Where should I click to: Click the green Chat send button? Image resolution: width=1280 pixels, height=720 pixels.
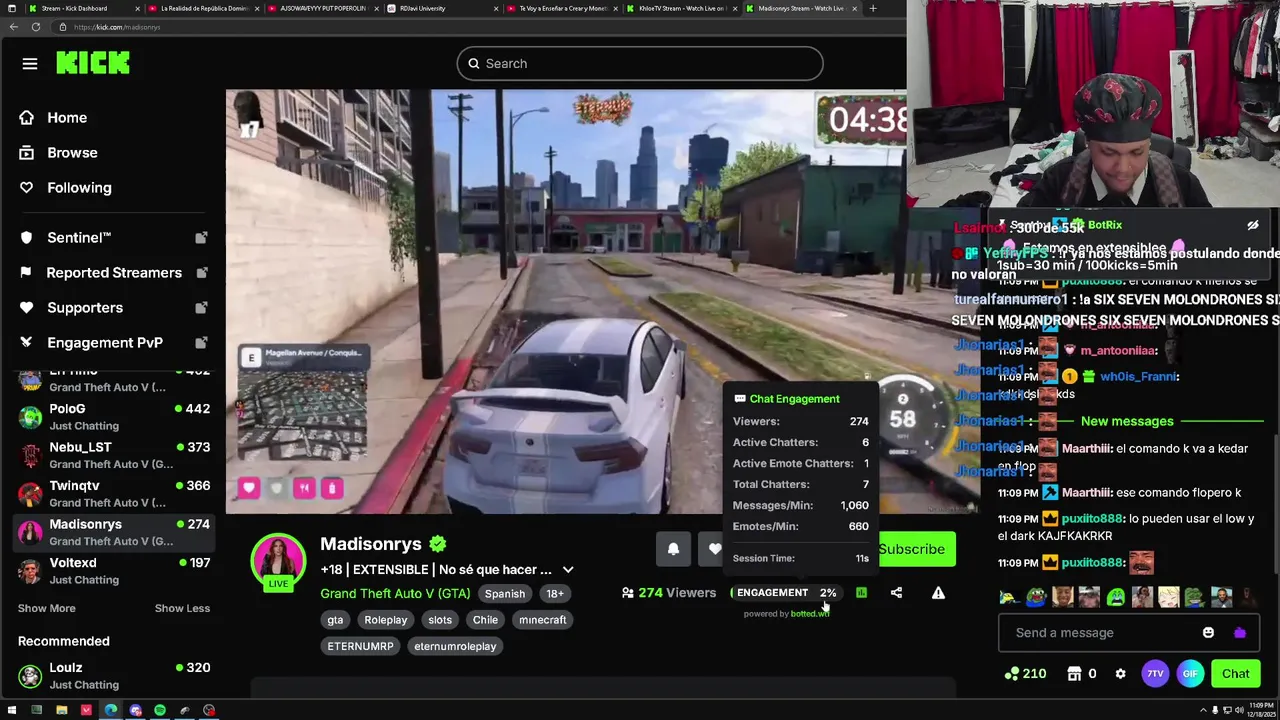[1235, 673]
